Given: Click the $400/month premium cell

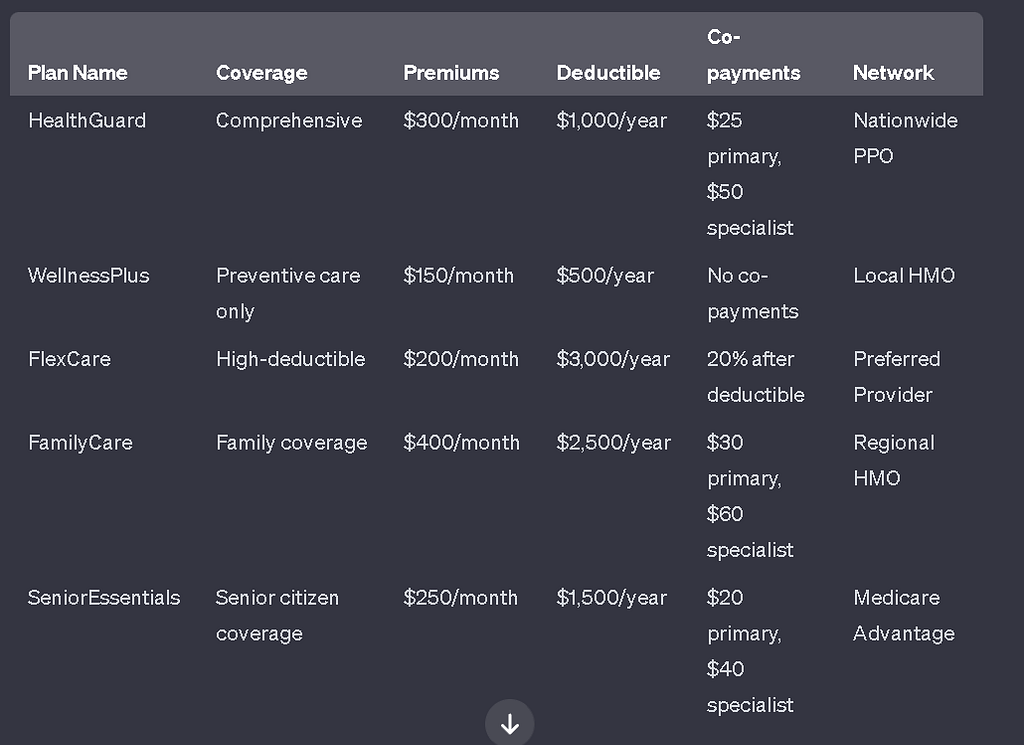Looking at the screenshot, I should coord(461,443).
